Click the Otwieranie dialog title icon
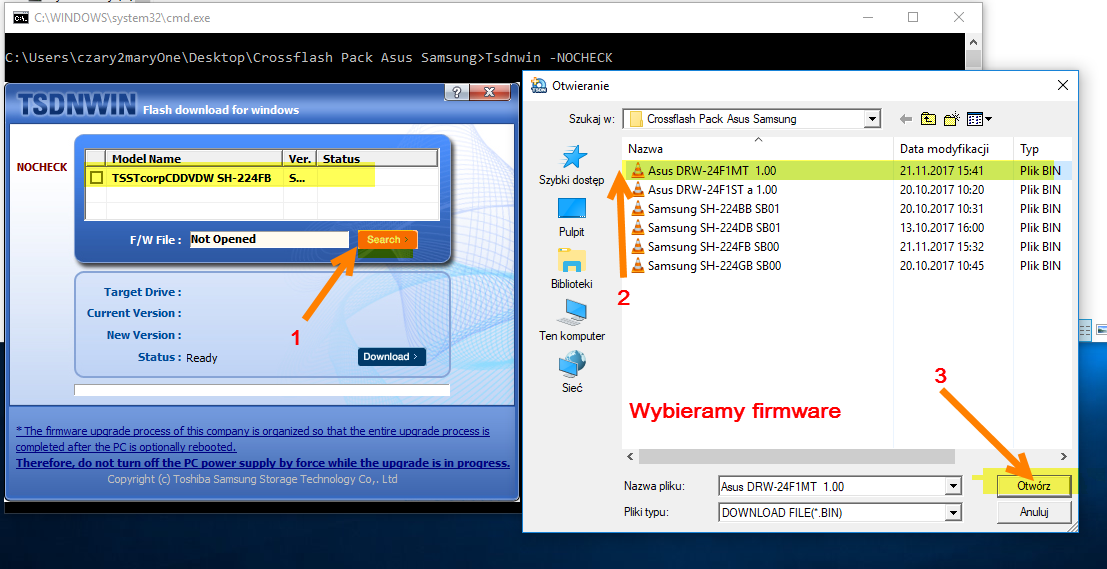 [x=539, y=85]
